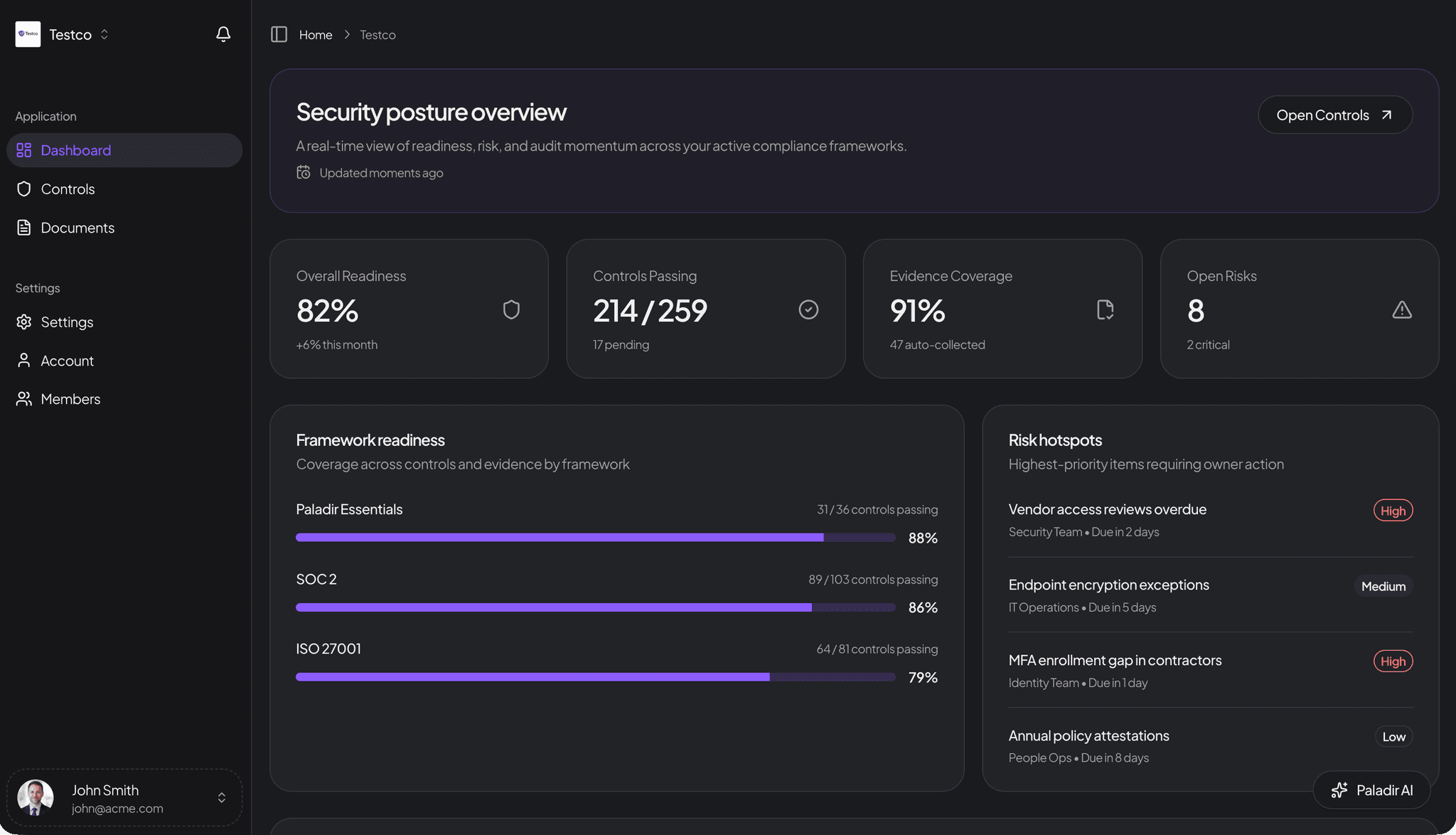
Task: Click John Smith's avatar photo
Action: coord(36,797)
